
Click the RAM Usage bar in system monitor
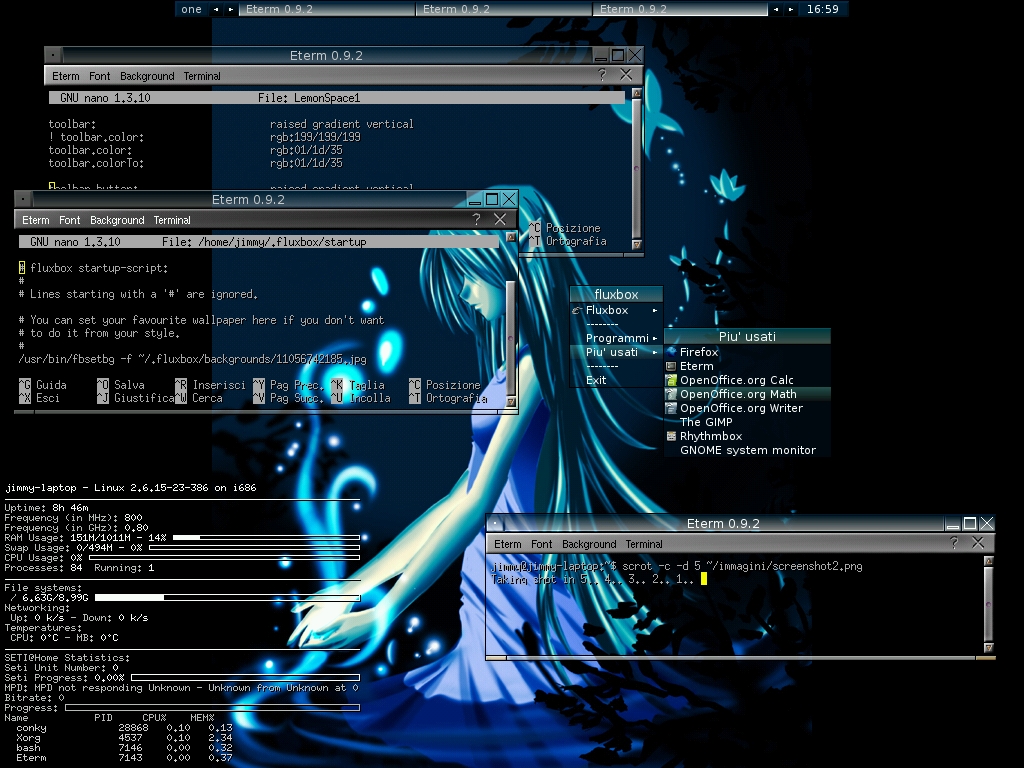[x=266, y=537]
